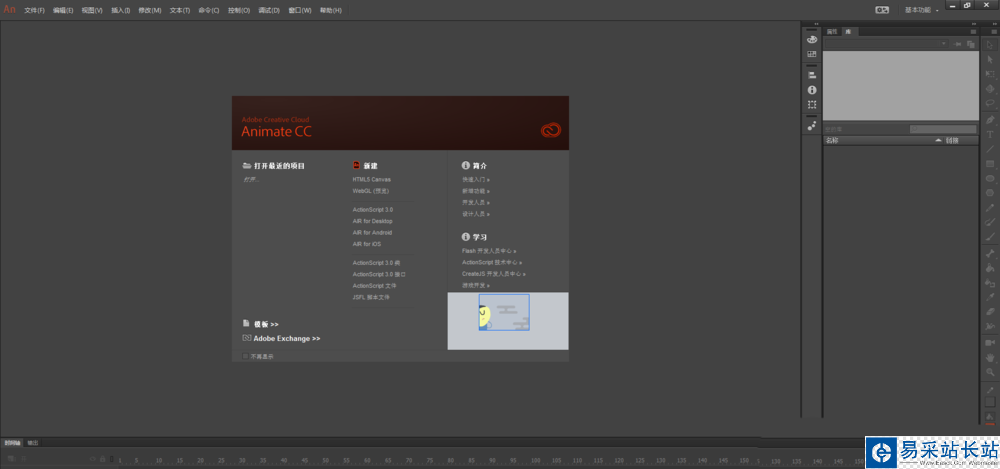
Task: Select the Paint Bucket tool
Action: tap(990, 268)
